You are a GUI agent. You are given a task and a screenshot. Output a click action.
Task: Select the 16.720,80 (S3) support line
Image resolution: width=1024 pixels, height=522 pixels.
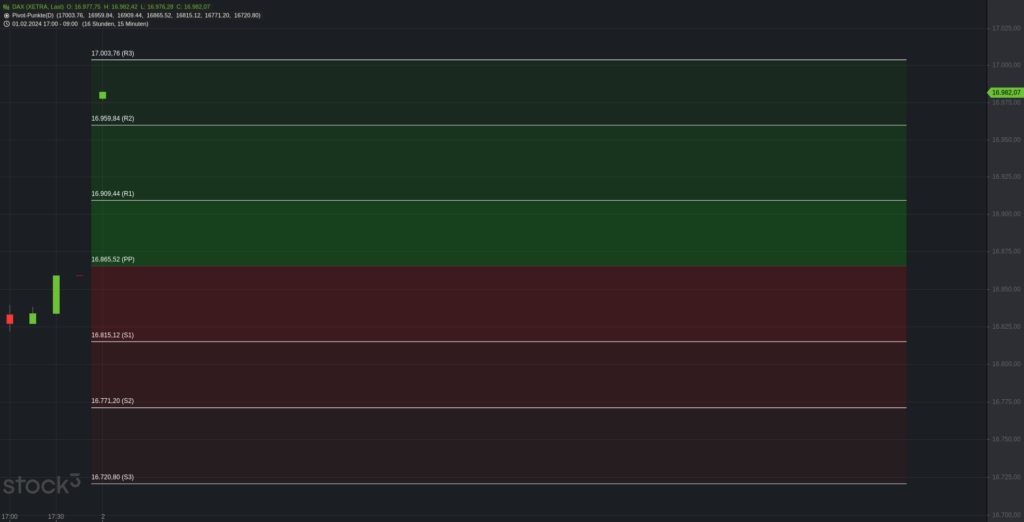click(498, 483)
